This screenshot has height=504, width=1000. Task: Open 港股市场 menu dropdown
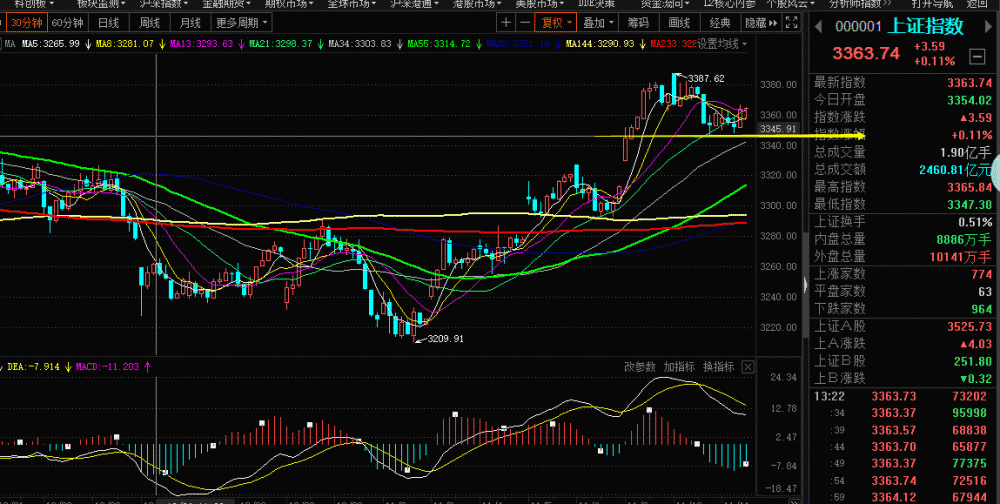coord(477,3)
